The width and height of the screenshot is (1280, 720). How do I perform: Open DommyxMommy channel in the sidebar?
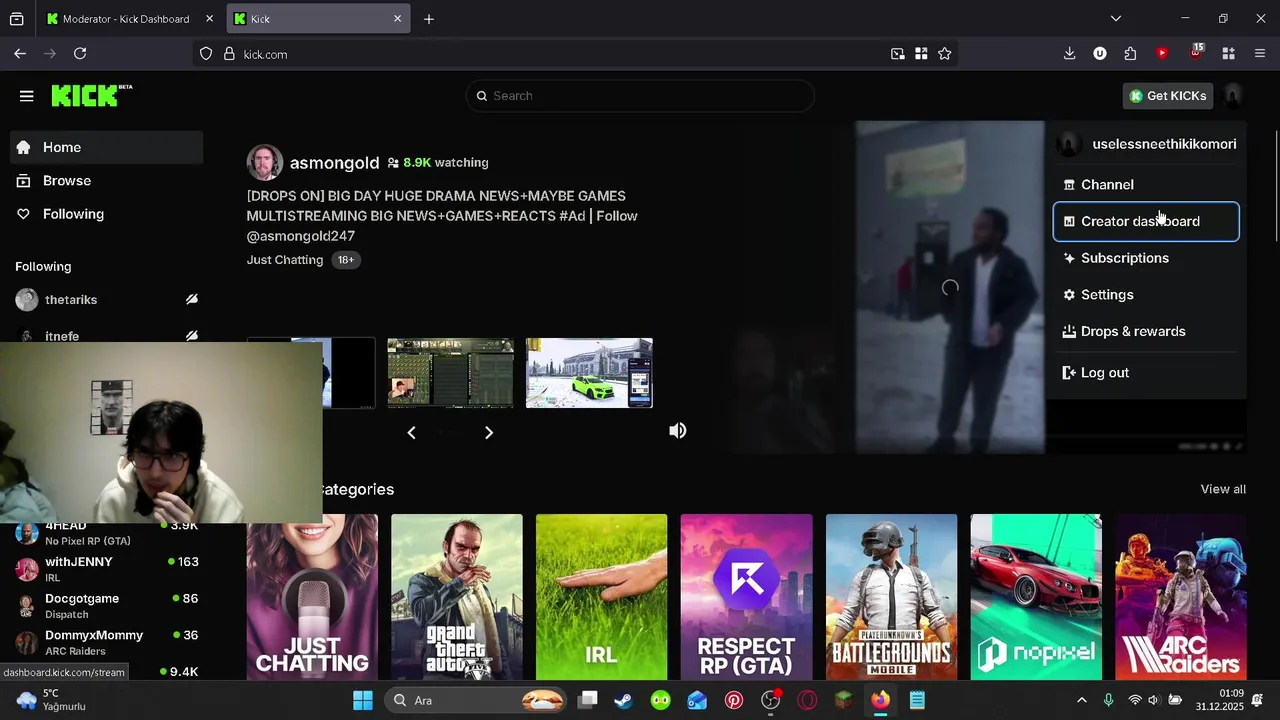click(107, 643)
